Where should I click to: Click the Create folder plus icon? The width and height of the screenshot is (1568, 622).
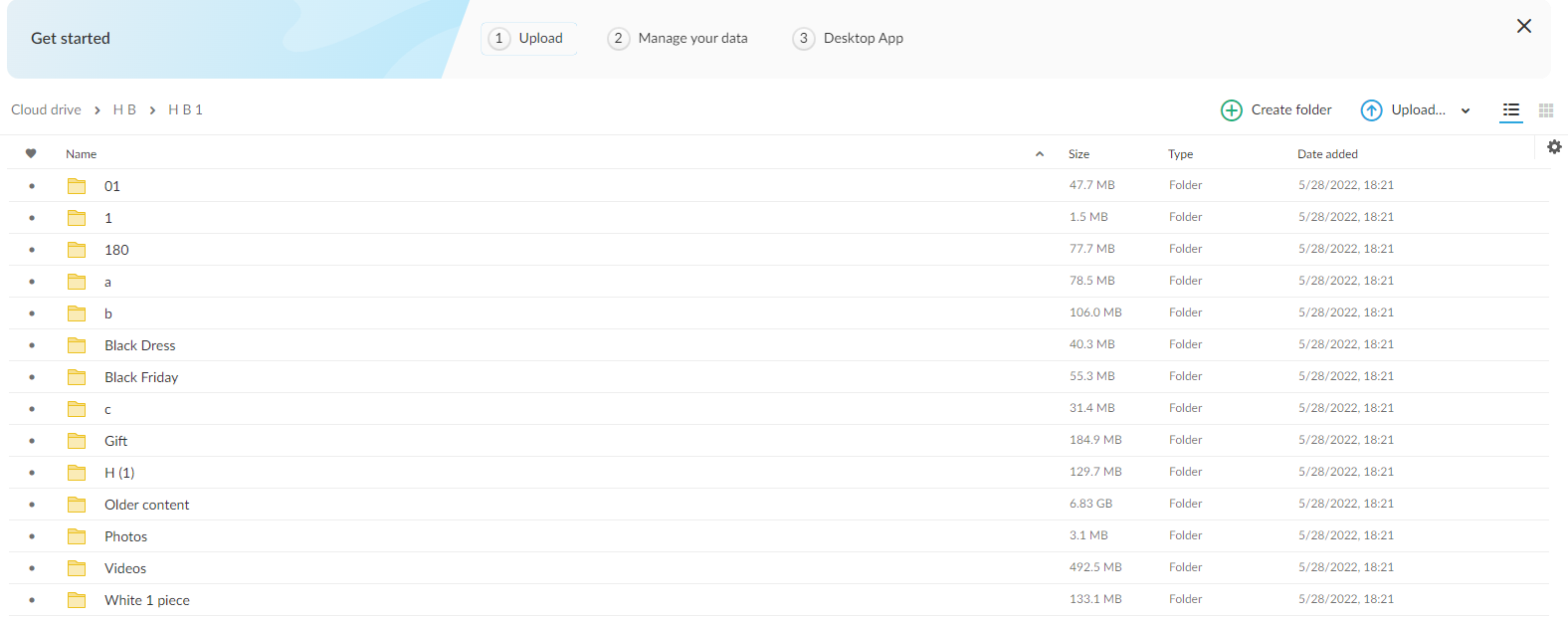pyautogui.click(x=1232, y=110)
